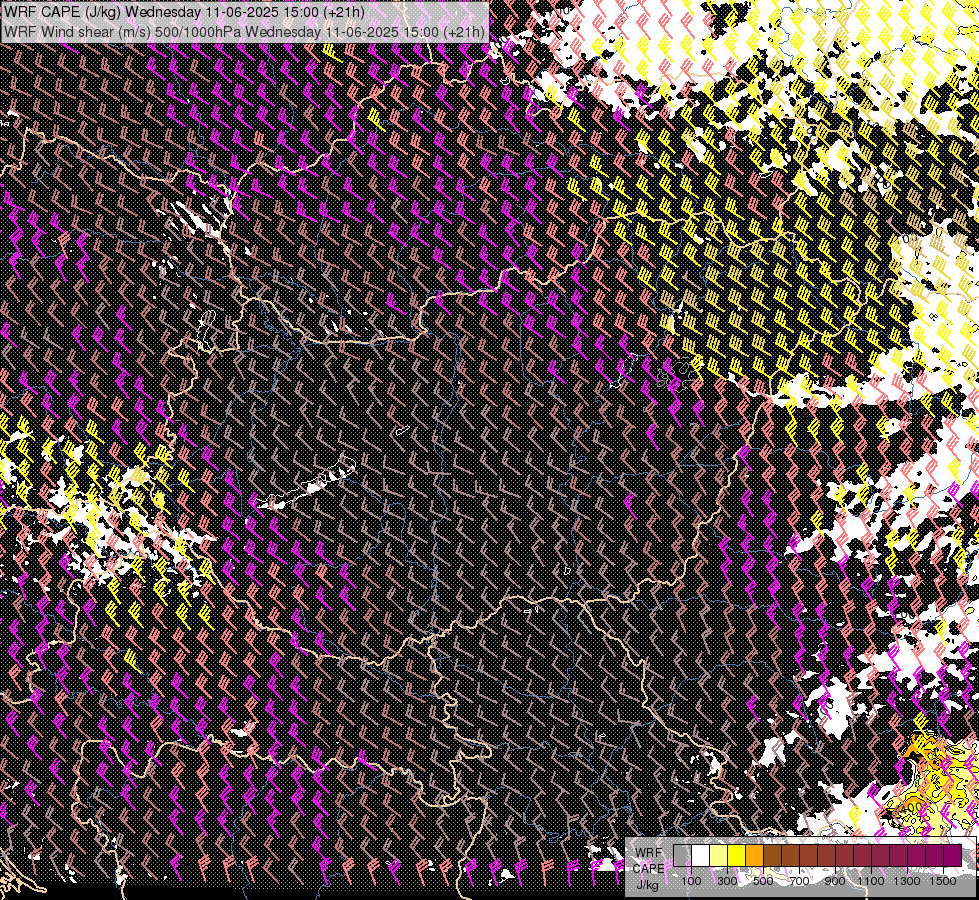Click the J/kg unit label in the legend
979x900 pixels.
[647, 885]
